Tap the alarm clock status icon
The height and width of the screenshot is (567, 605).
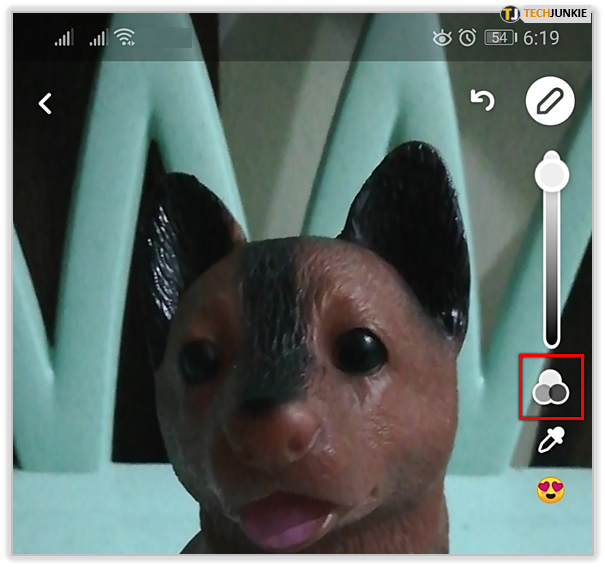pyautogui.click(x=467, y=38)
